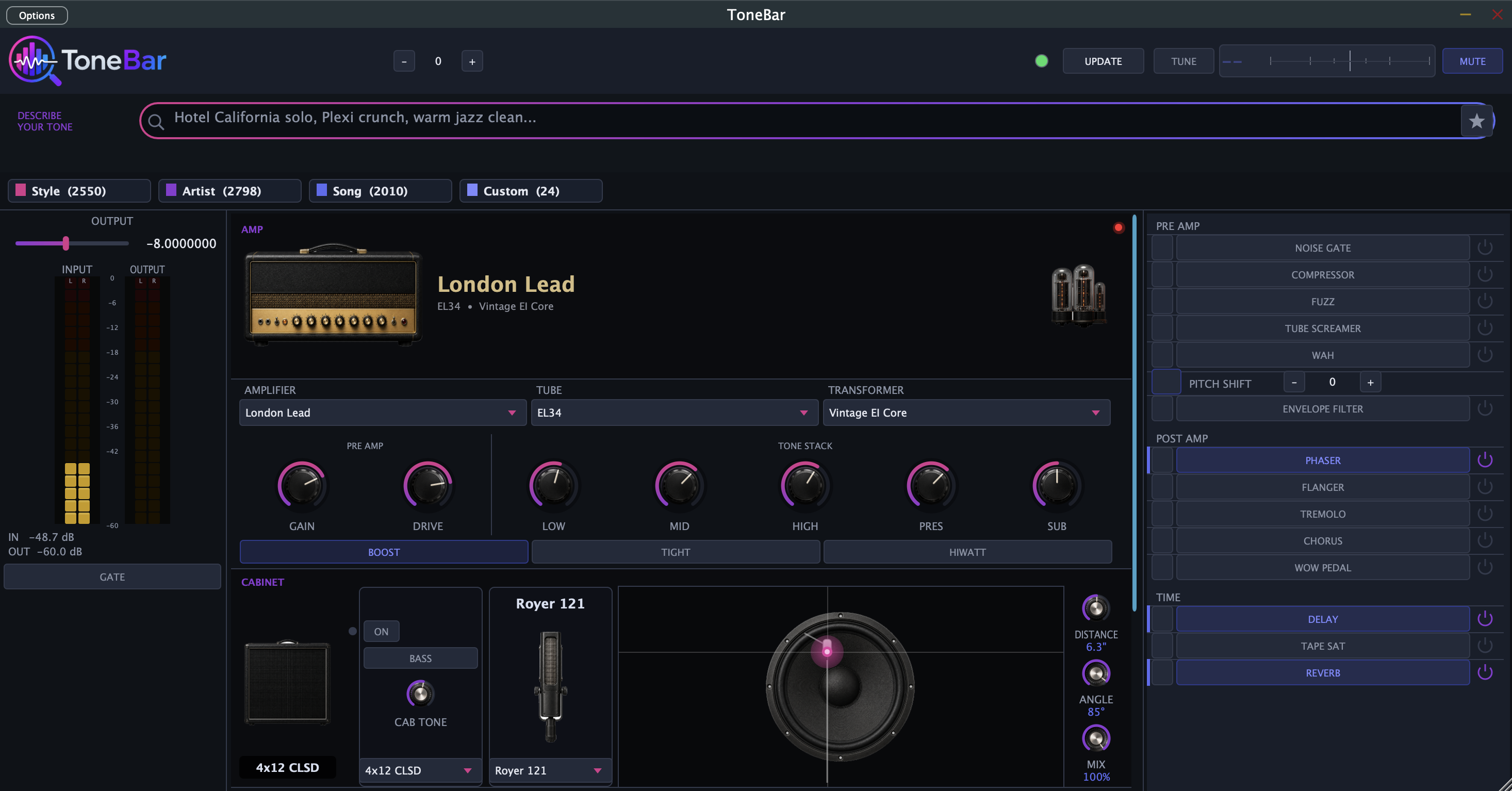Screen dimensions: 1512x791
Task: Click the London Lead amp head image
Action: point(333,294)
